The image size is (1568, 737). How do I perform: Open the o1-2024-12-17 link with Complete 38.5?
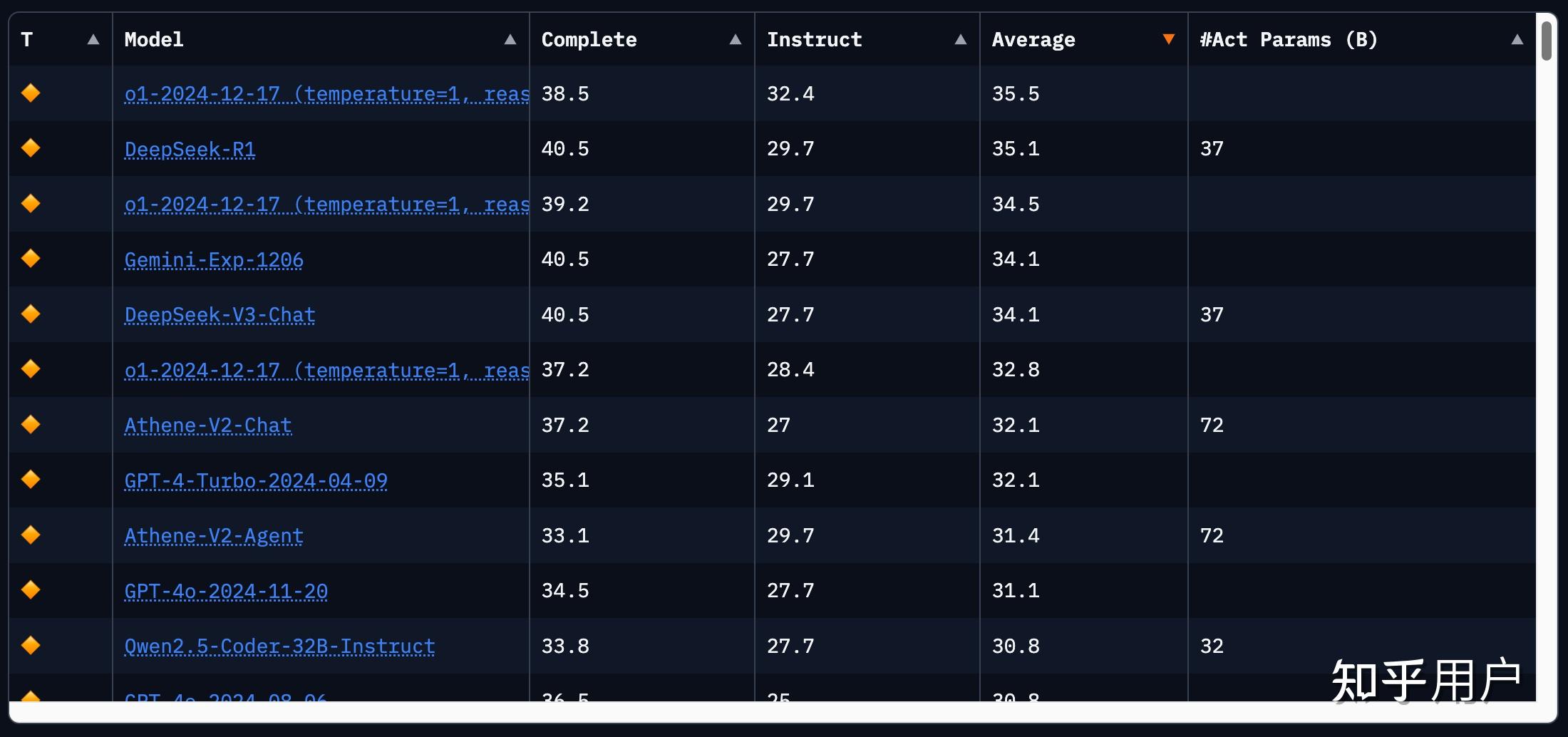(326, 94)
